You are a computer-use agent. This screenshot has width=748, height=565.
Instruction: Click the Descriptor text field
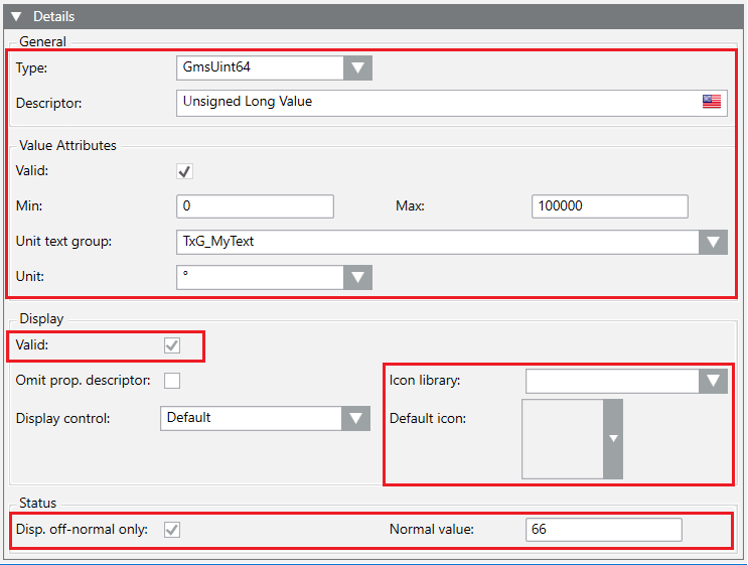(x=435, y=102)
